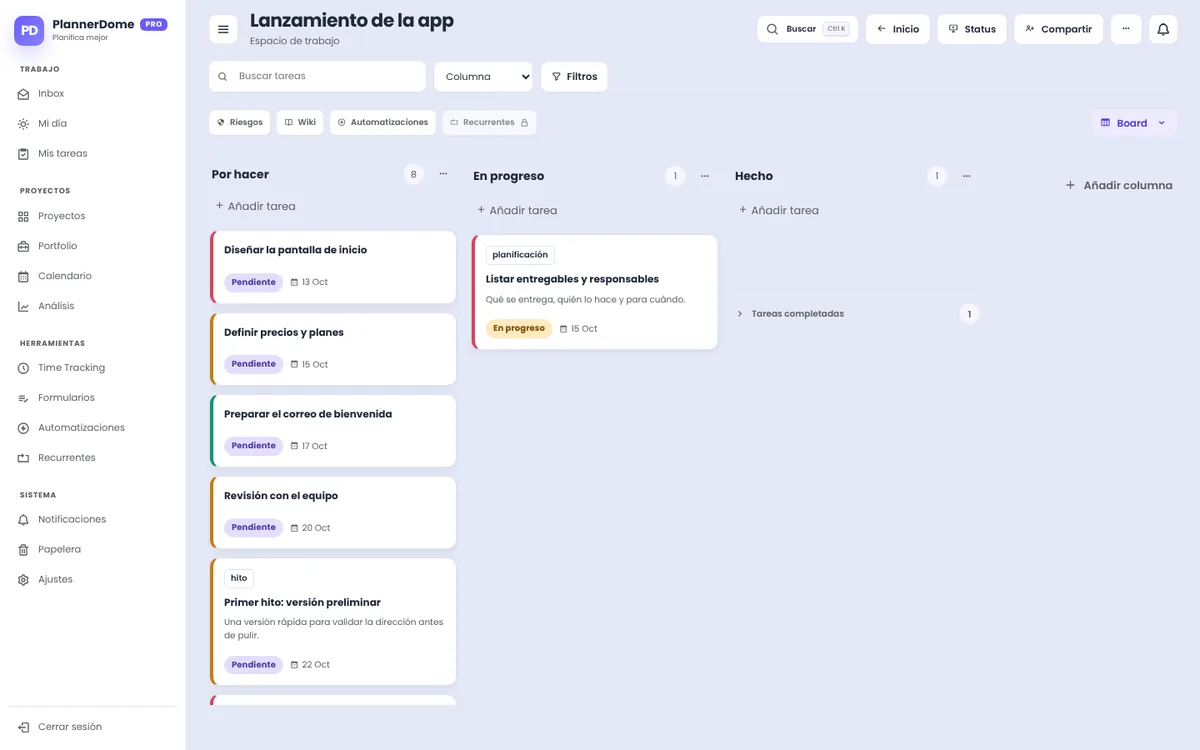Click the En progreso status badge

click(x=519, y=328)
